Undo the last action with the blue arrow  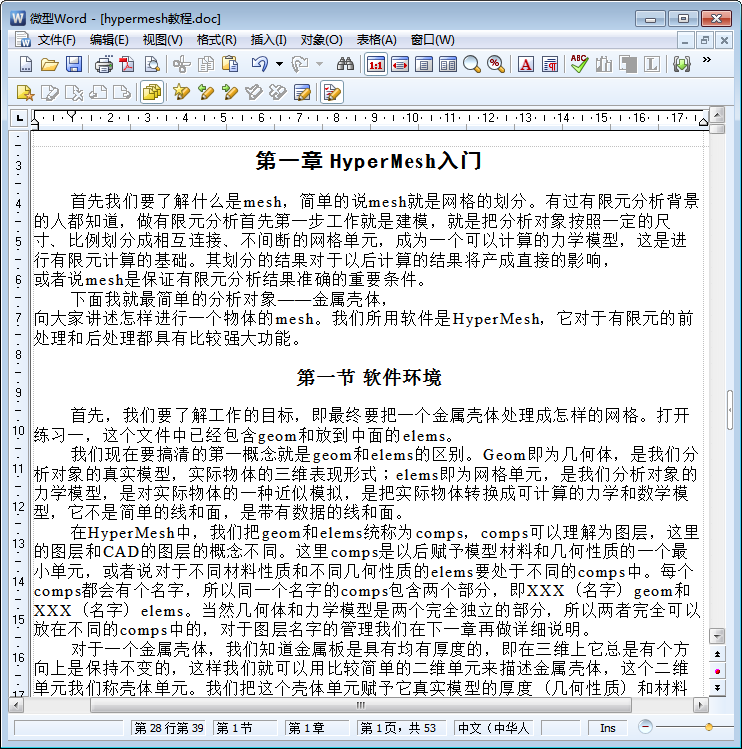259,64
